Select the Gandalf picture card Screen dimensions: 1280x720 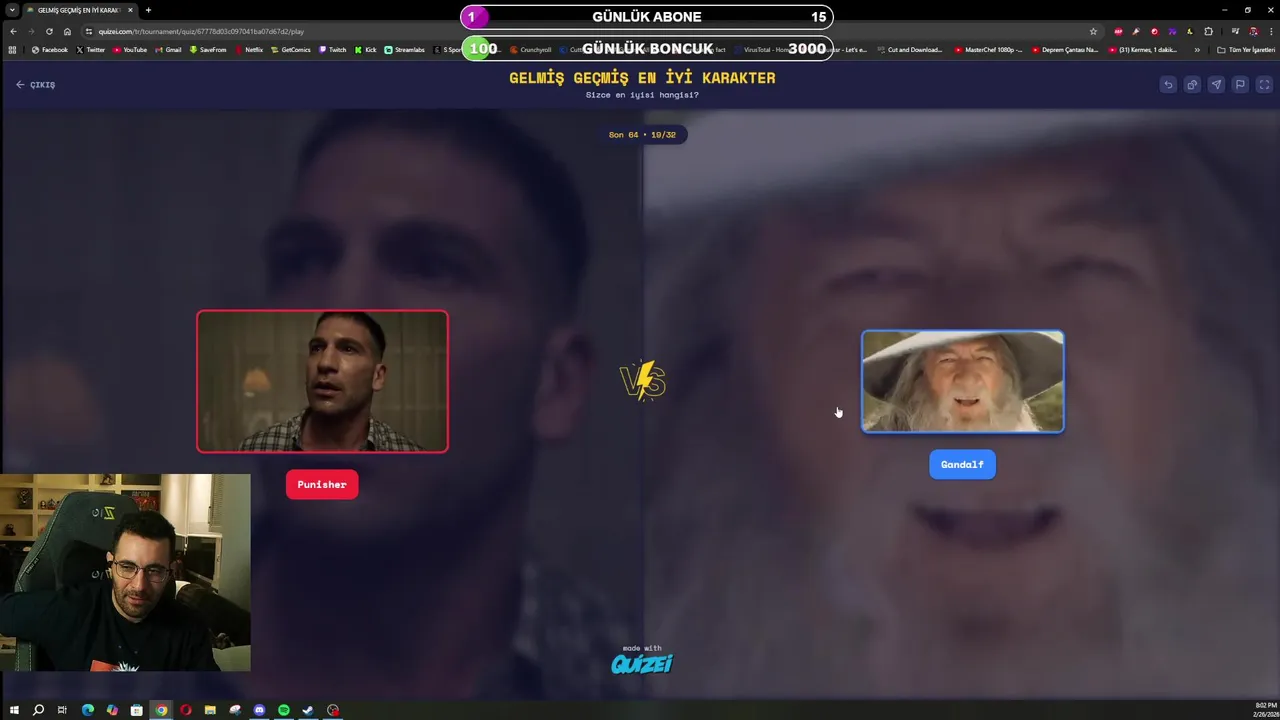[962, 381]
